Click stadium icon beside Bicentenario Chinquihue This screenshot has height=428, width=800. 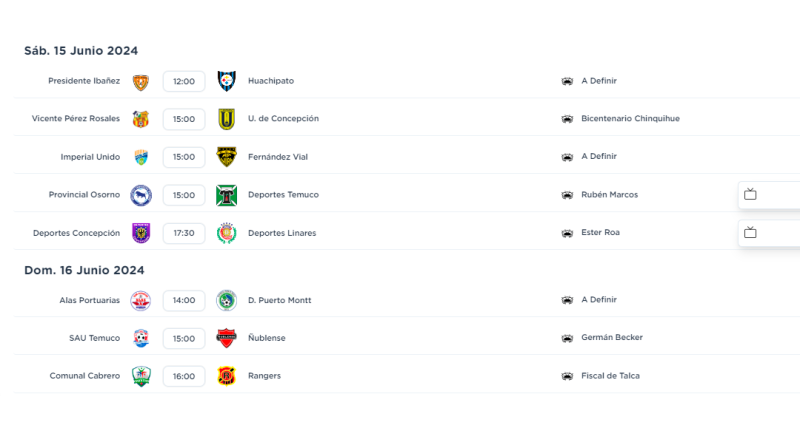coord(567,119)
